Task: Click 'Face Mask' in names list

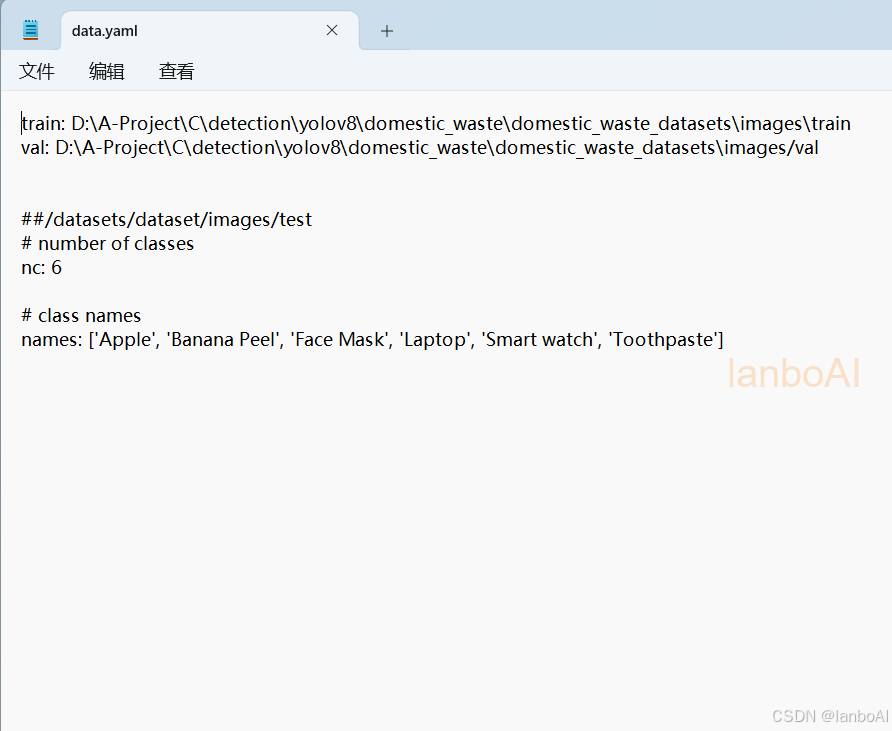Action: tap(340, 340)
